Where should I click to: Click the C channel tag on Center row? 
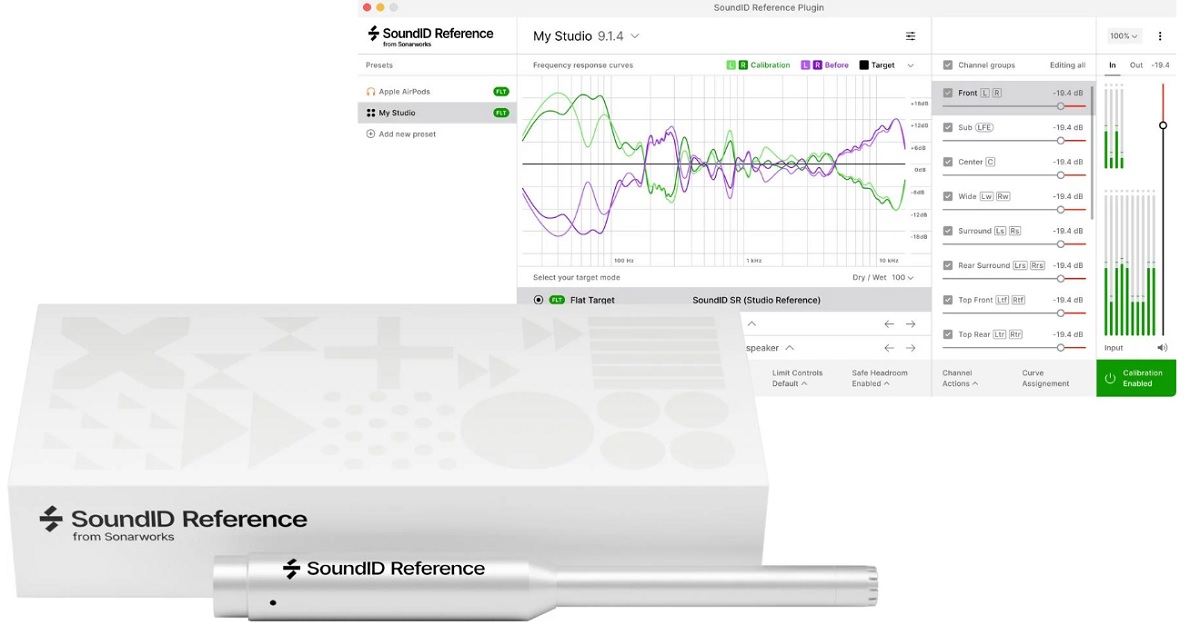991,162
